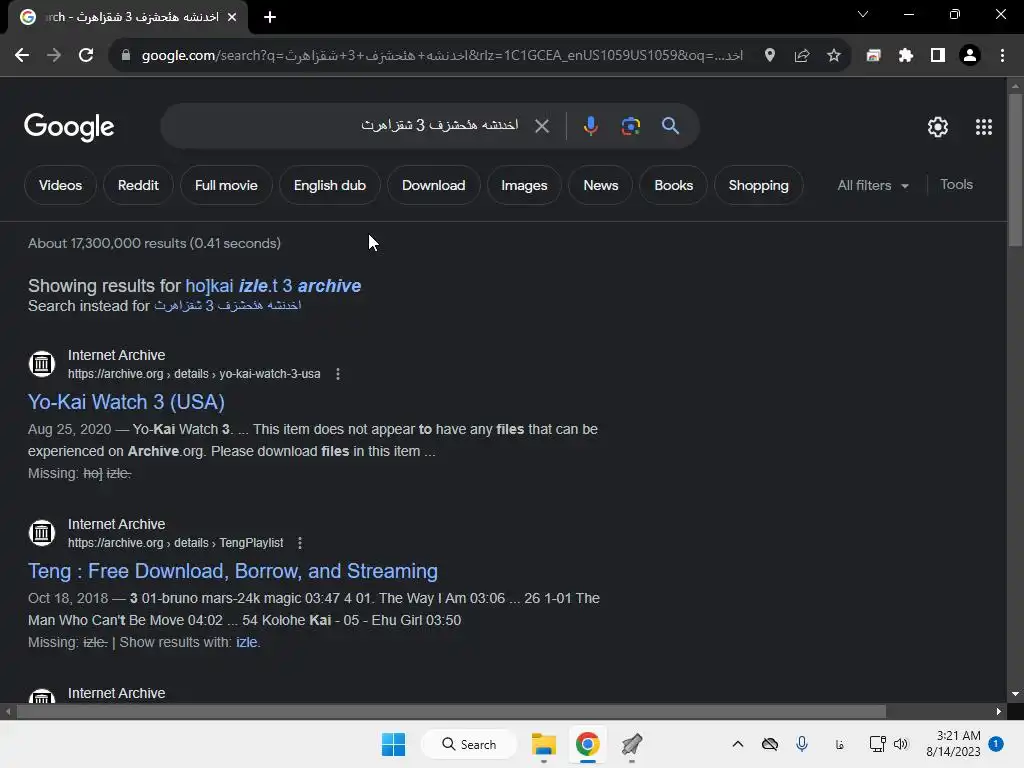Viewport: 1024px width, 768px height.
Task: Open the Extensions puzzle icon
Action: pos(906,56)
